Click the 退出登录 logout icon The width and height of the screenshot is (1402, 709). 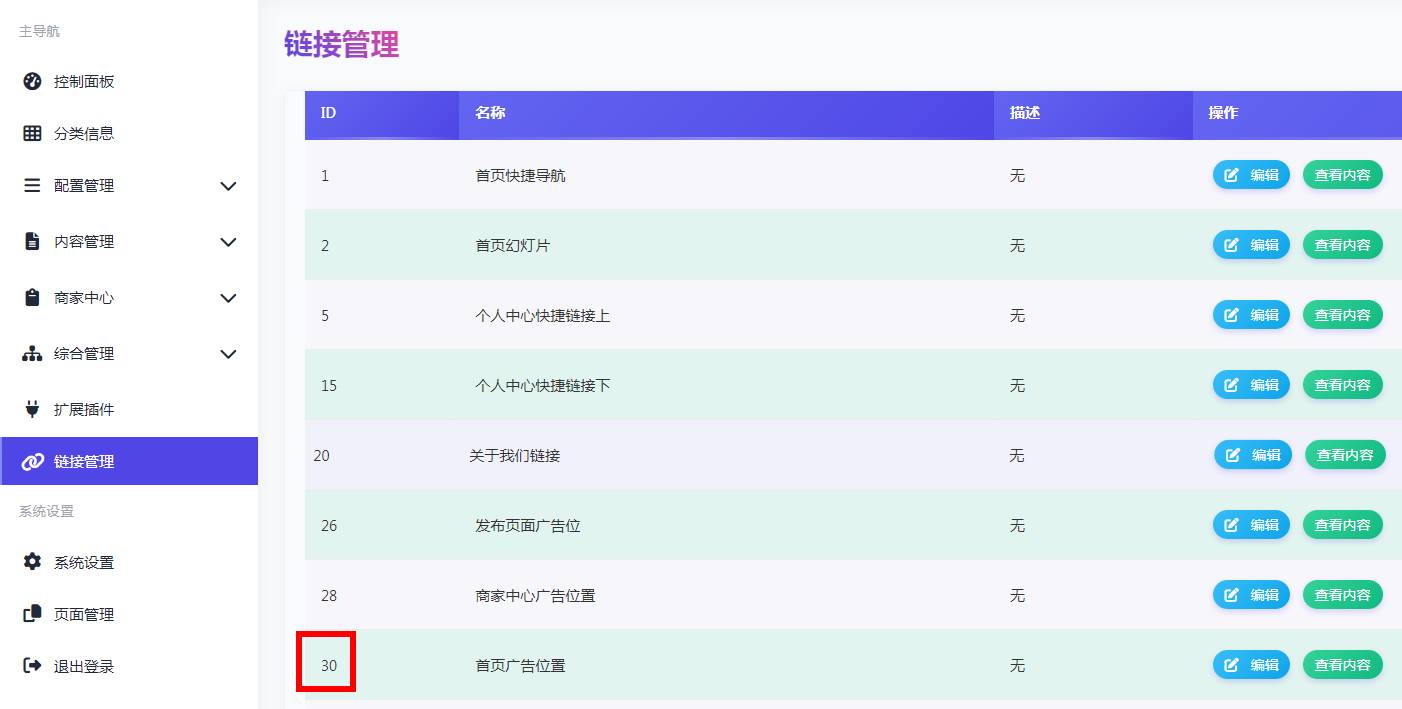pos(31,666)
